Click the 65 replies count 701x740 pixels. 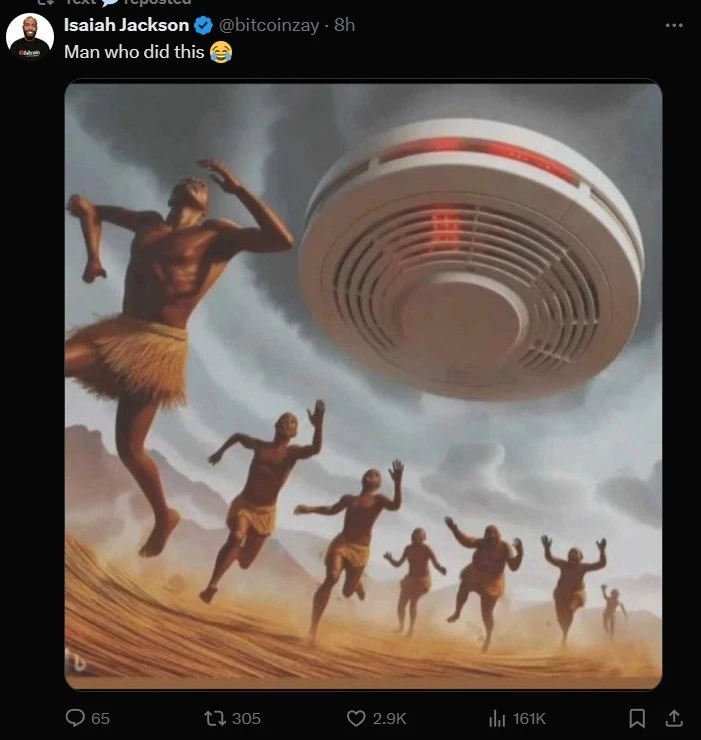click(x=100, y=719)
